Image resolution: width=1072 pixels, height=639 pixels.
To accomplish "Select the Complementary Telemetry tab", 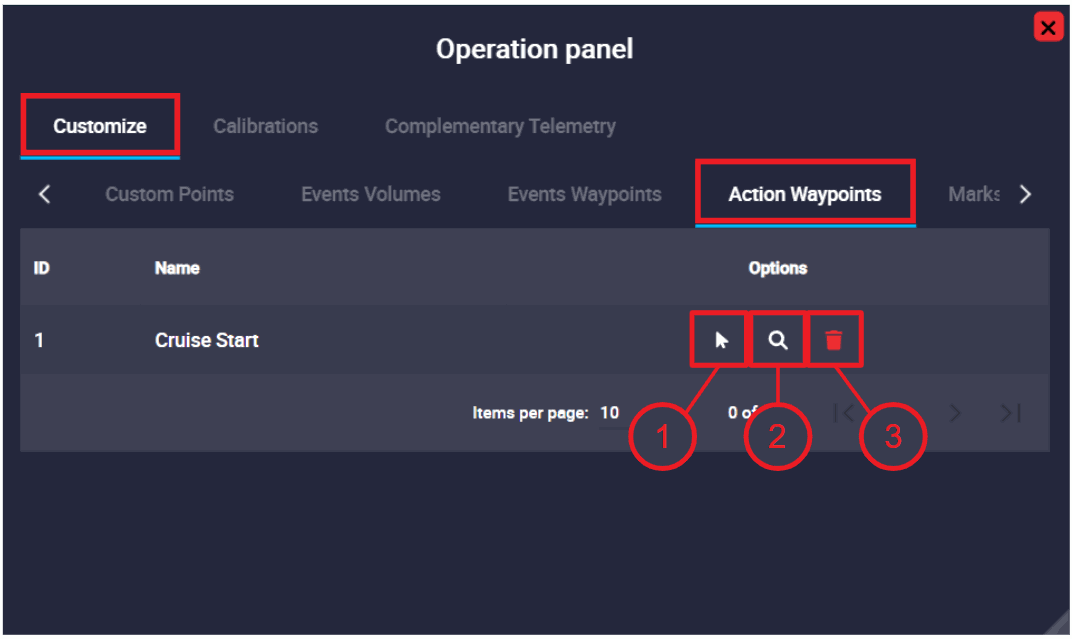I will [x=500, y=126].
